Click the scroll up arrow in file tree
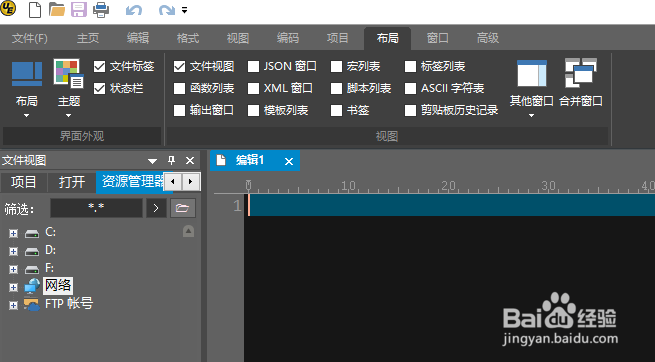The height and width of the screenshot is (362, 655). [188, 231]
